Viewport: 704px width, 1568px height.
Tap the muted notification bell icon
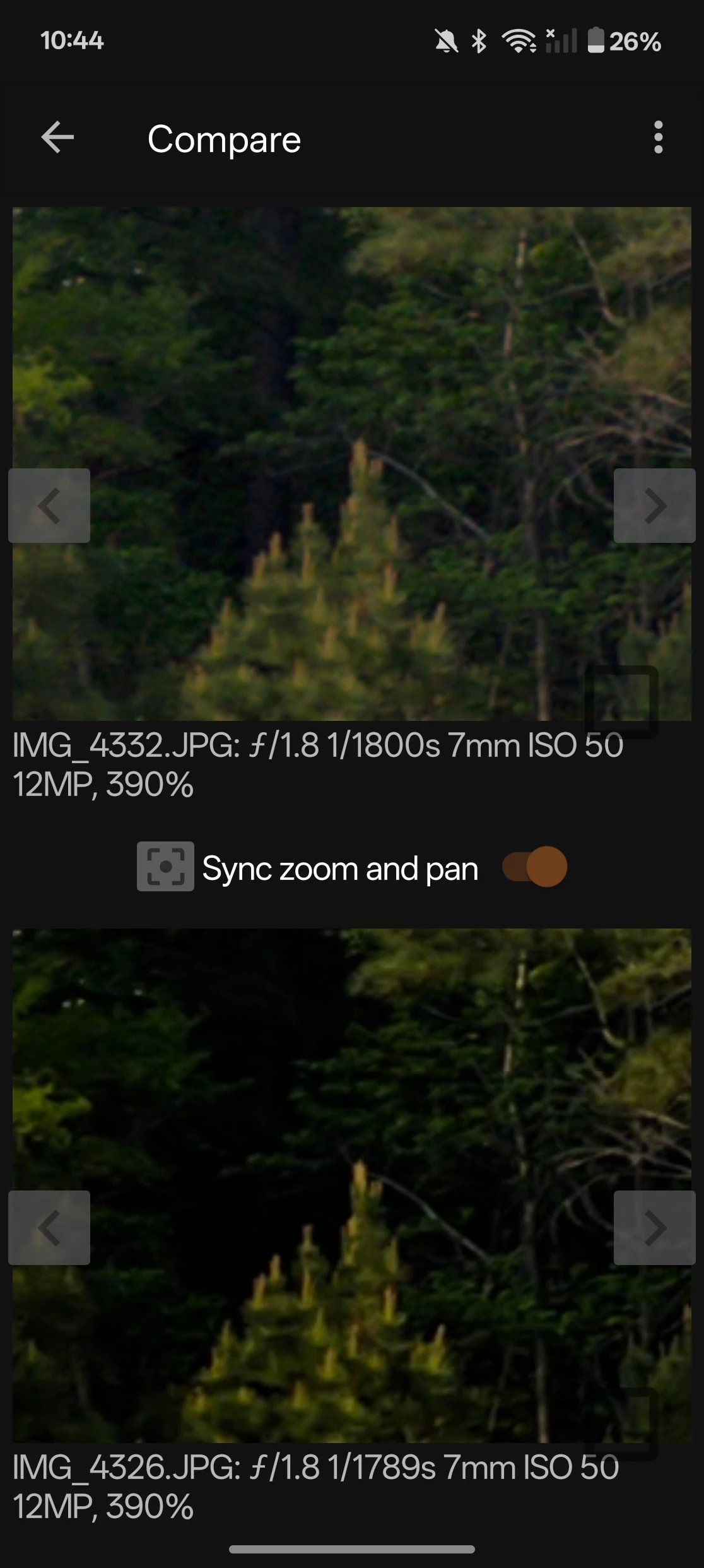(x=447, y=42)
